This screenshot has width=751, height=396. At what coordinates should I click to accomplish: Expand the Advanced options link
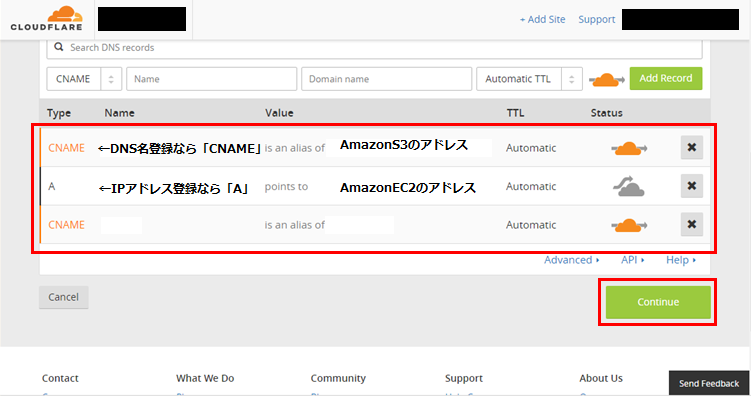click(571, 260)
